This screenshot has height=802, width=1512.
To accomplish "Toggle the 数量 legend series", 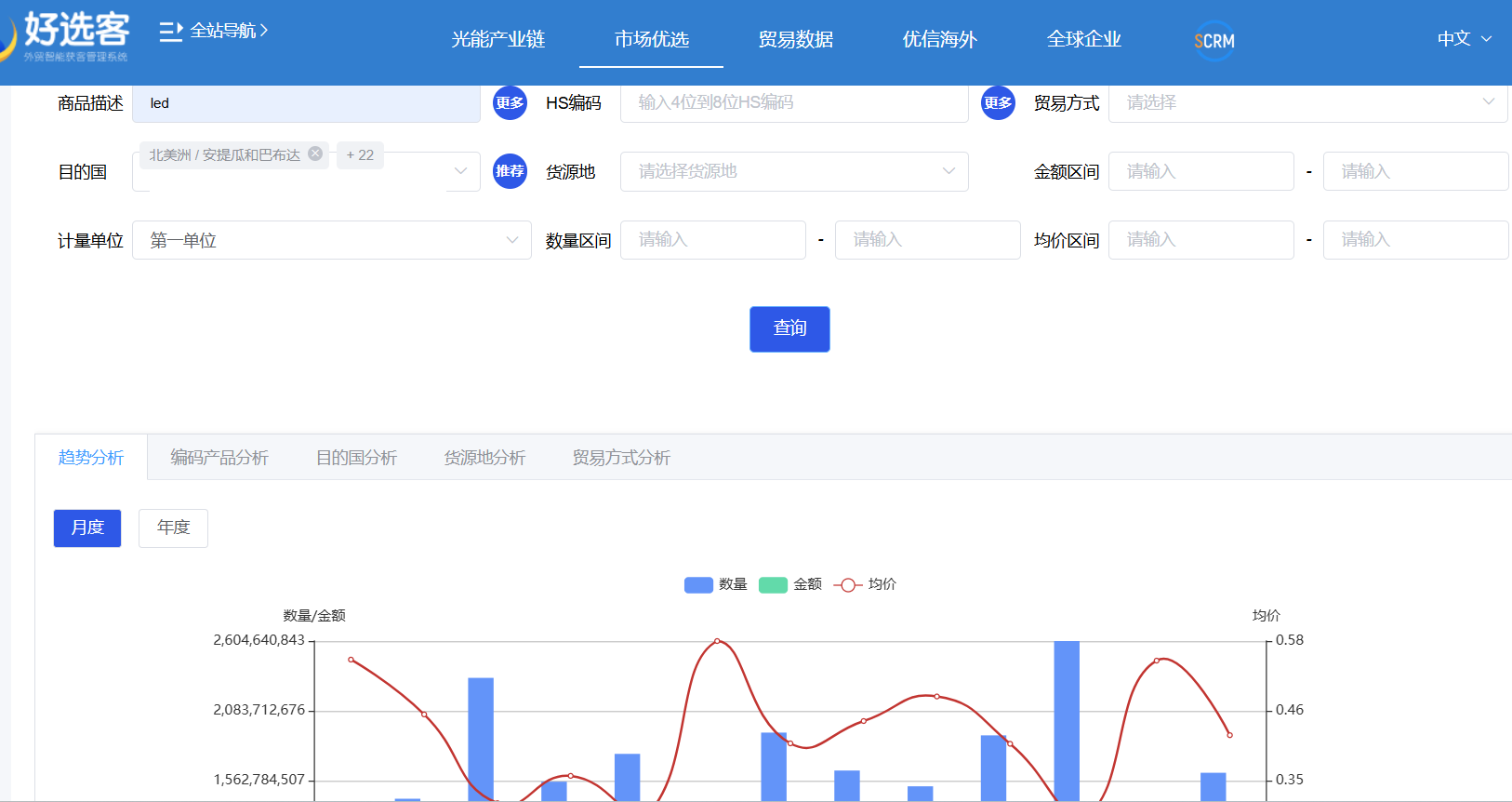I will tap(715, 584).
